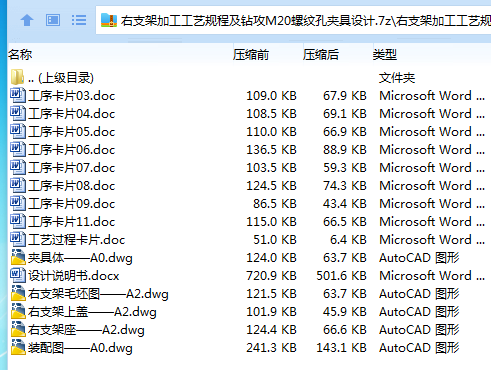
Task: Click the 文件夹 type label of parent directory
Action: tap(397, 78)
